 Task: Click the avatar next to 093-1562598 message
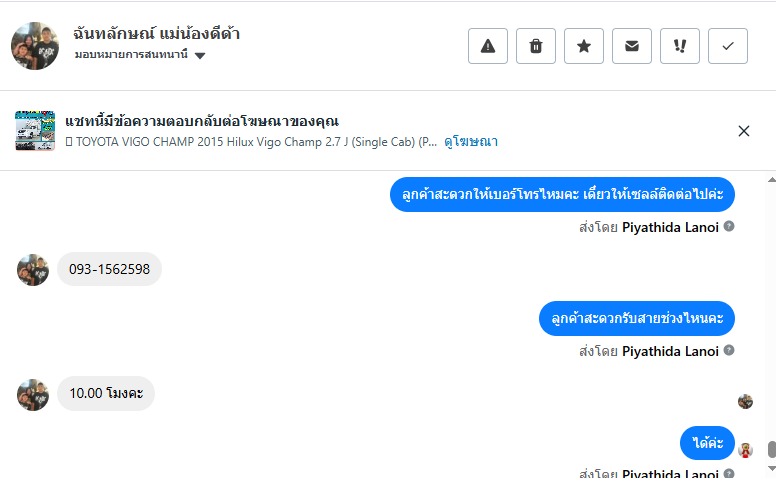click(33, 270)
